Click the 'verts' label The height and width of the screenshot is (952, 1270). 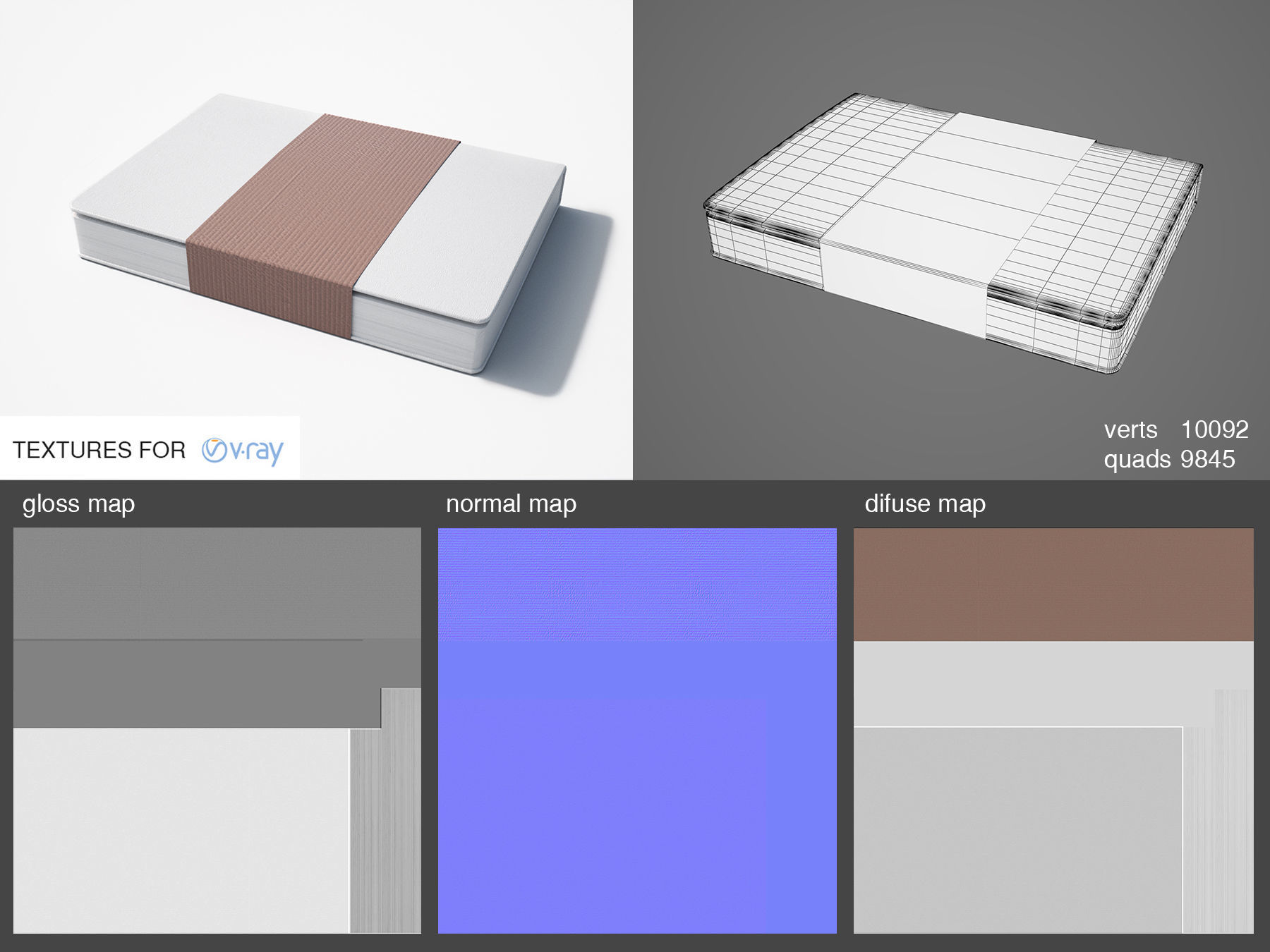tap(1130, 430)
